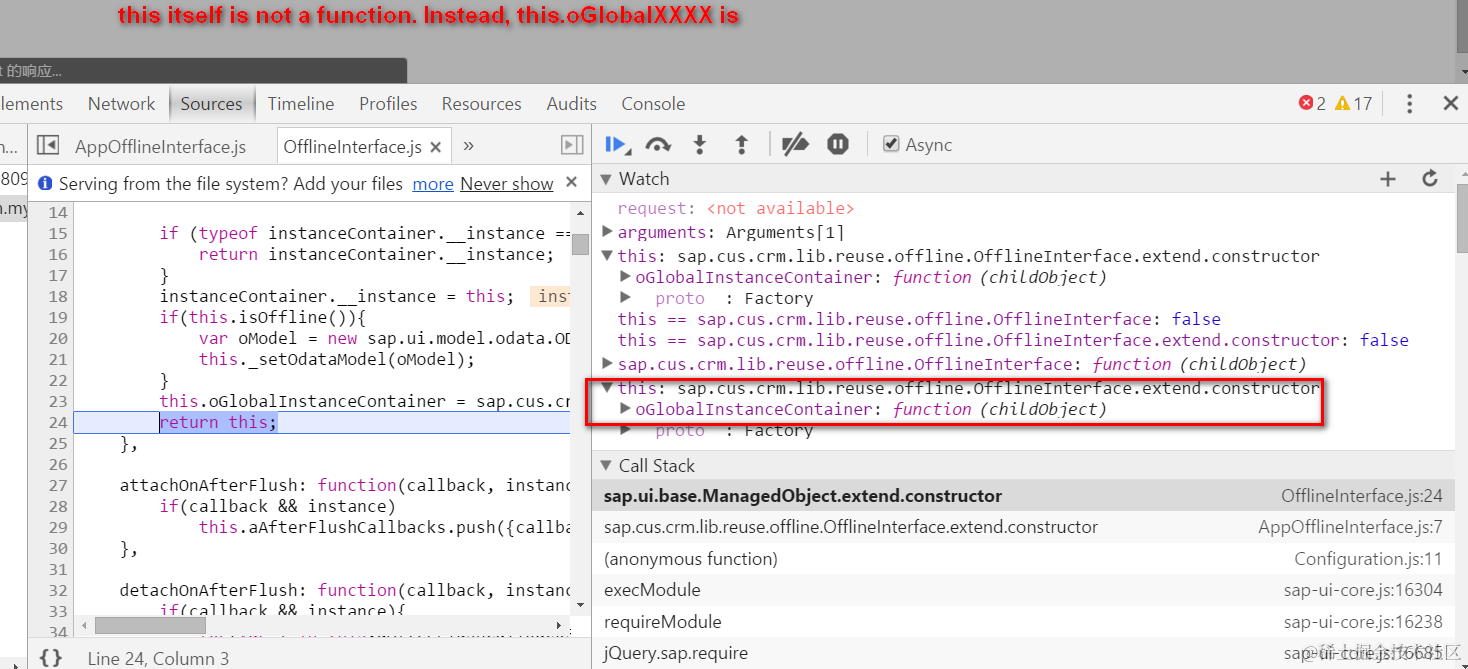Open the Profiles tab
The height and width of the screenshot is (669, 1468).
388,104
